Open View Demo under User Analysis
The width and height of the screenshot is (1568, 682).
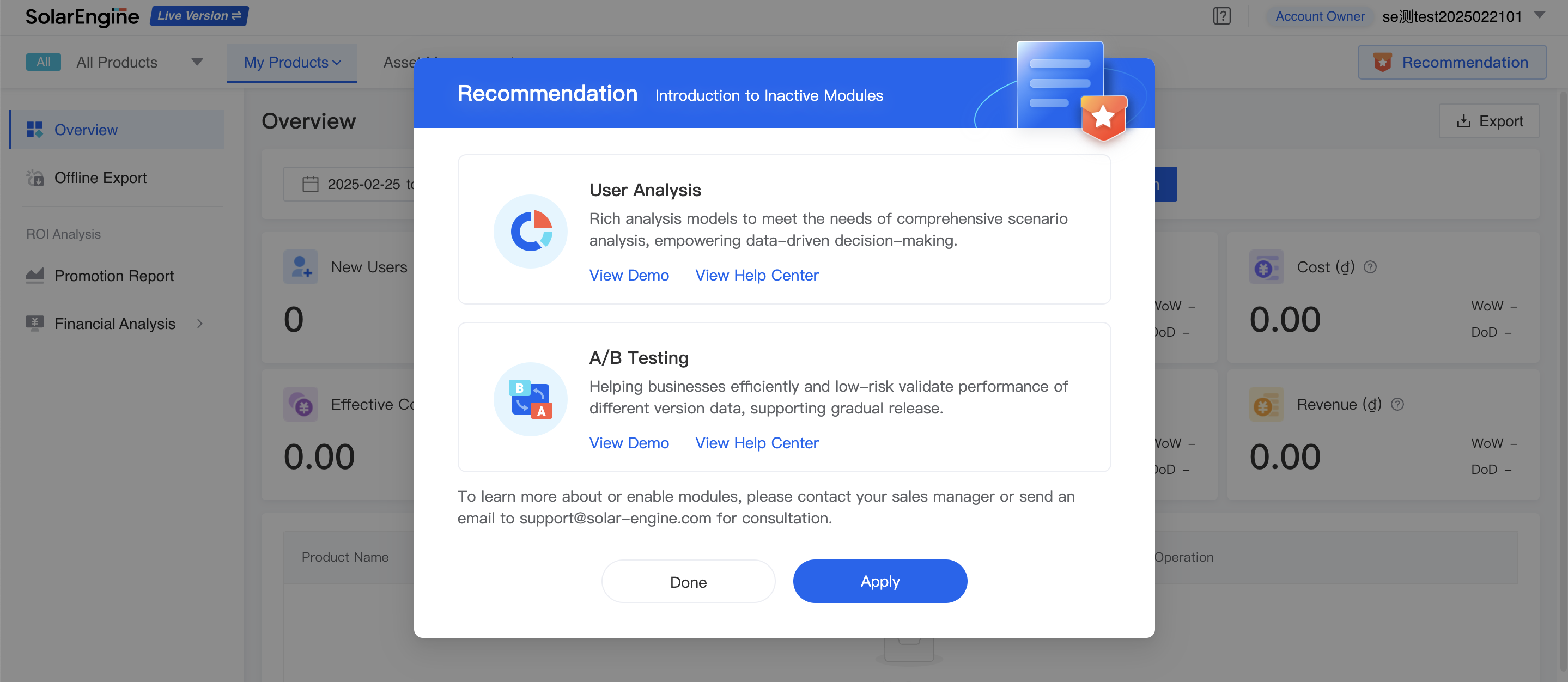coord(628,275)
